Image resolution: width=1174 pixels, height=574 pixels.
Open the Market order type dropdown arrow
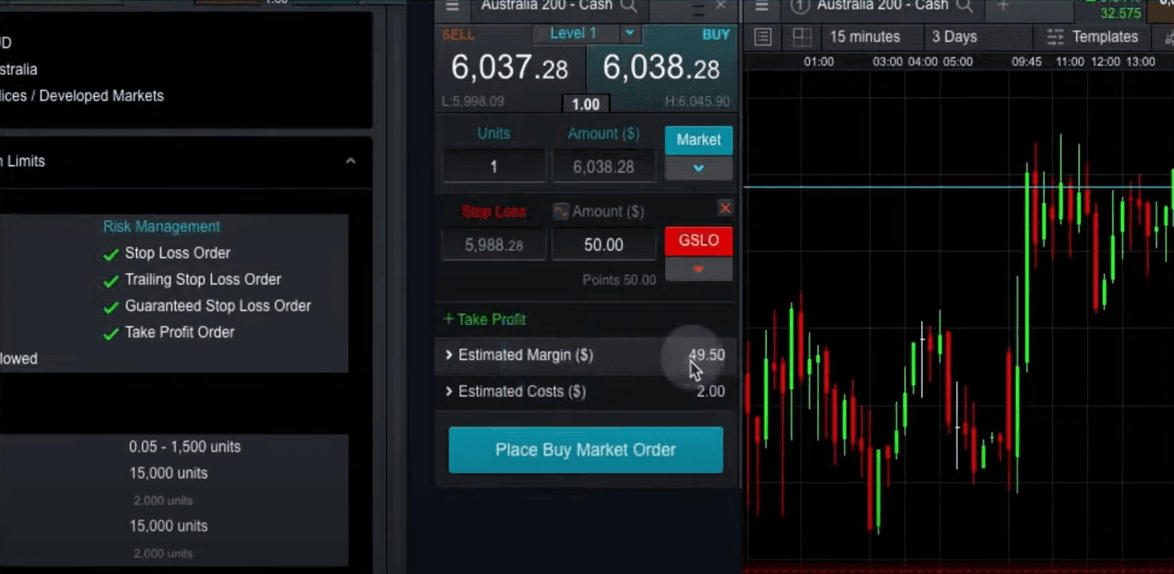click(698, 168)
